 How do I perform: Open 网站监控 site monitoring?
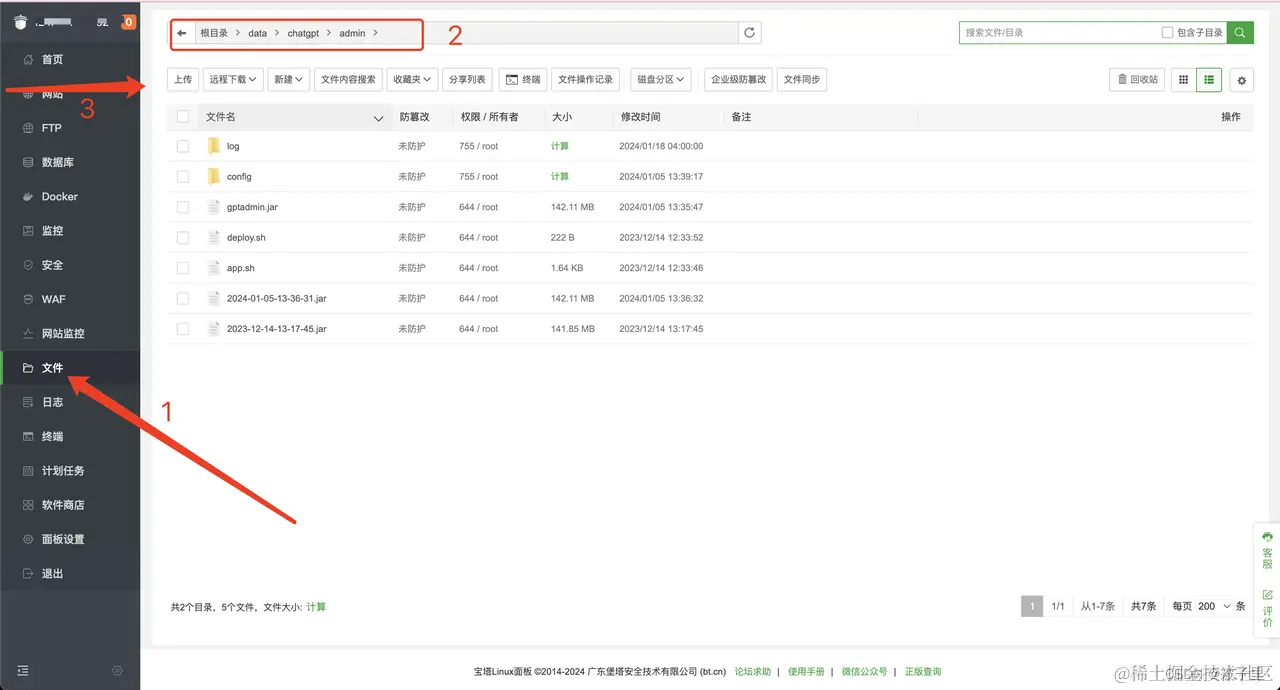click(x=63, y=333)
